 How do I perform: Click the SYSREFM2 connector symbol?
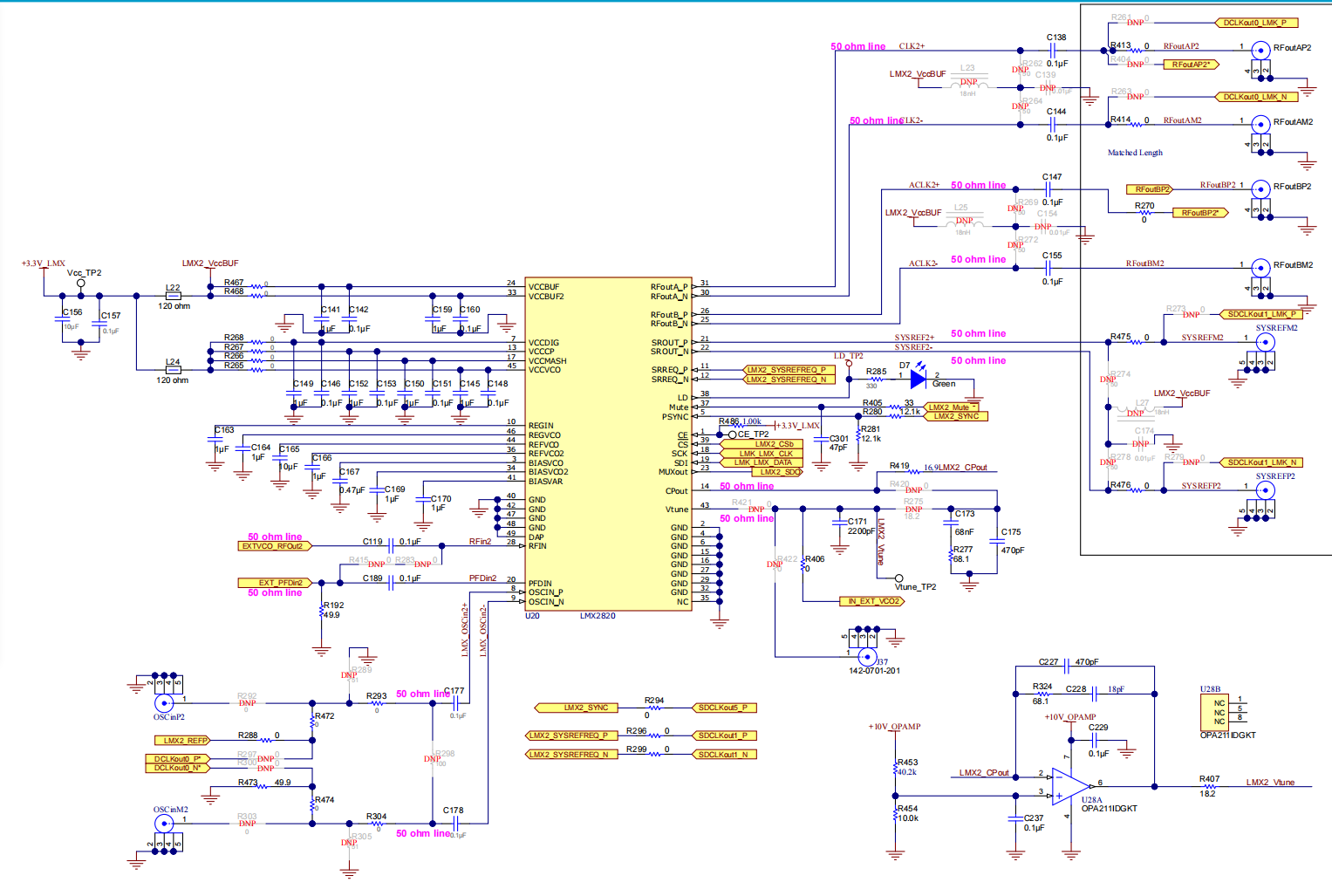1264,342
